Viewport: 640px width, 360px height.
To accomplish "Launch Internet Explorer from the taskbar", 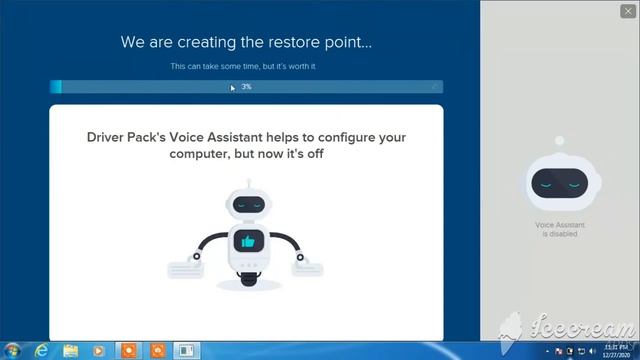I will coord(41,351).
